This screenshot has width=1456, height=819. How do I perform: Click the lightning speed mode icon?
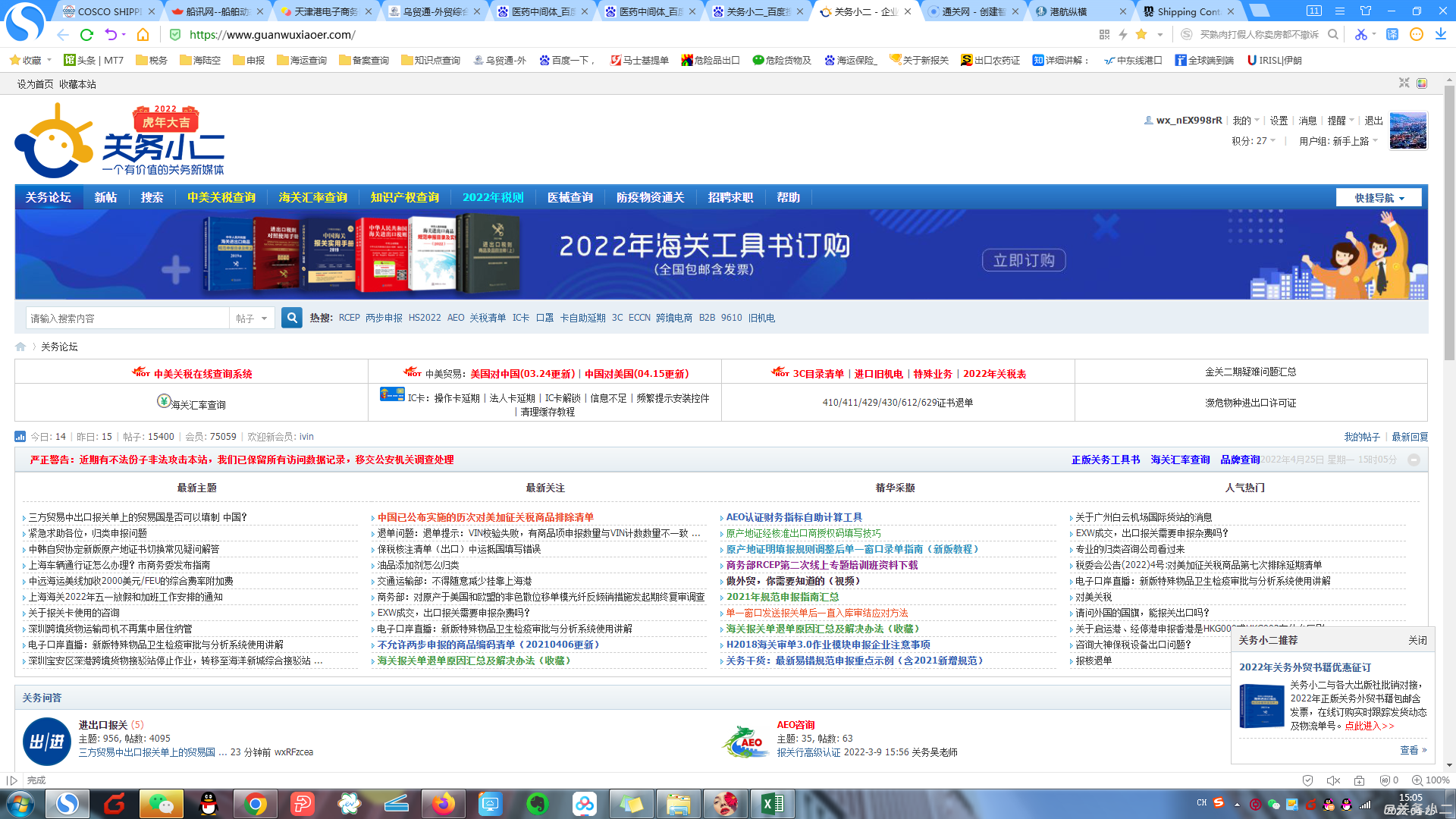[1123, 34]
